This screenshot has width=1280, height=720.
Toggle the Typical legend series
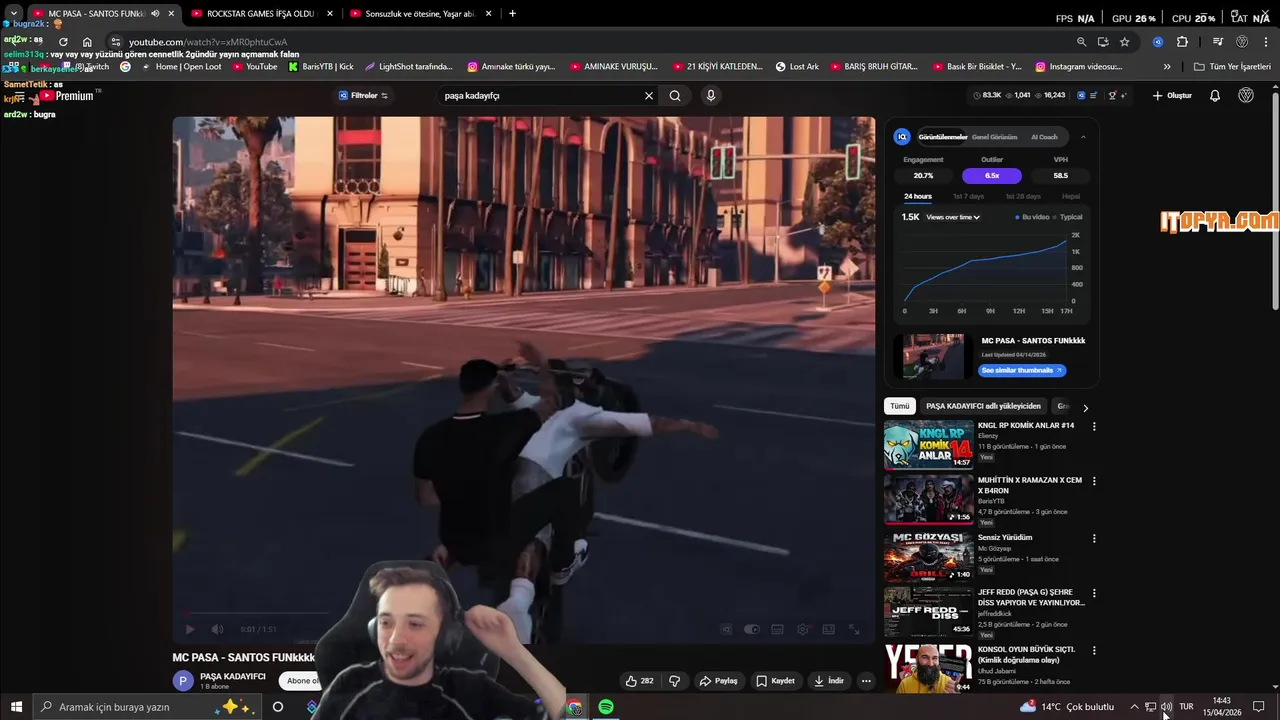click(1068, 217)
